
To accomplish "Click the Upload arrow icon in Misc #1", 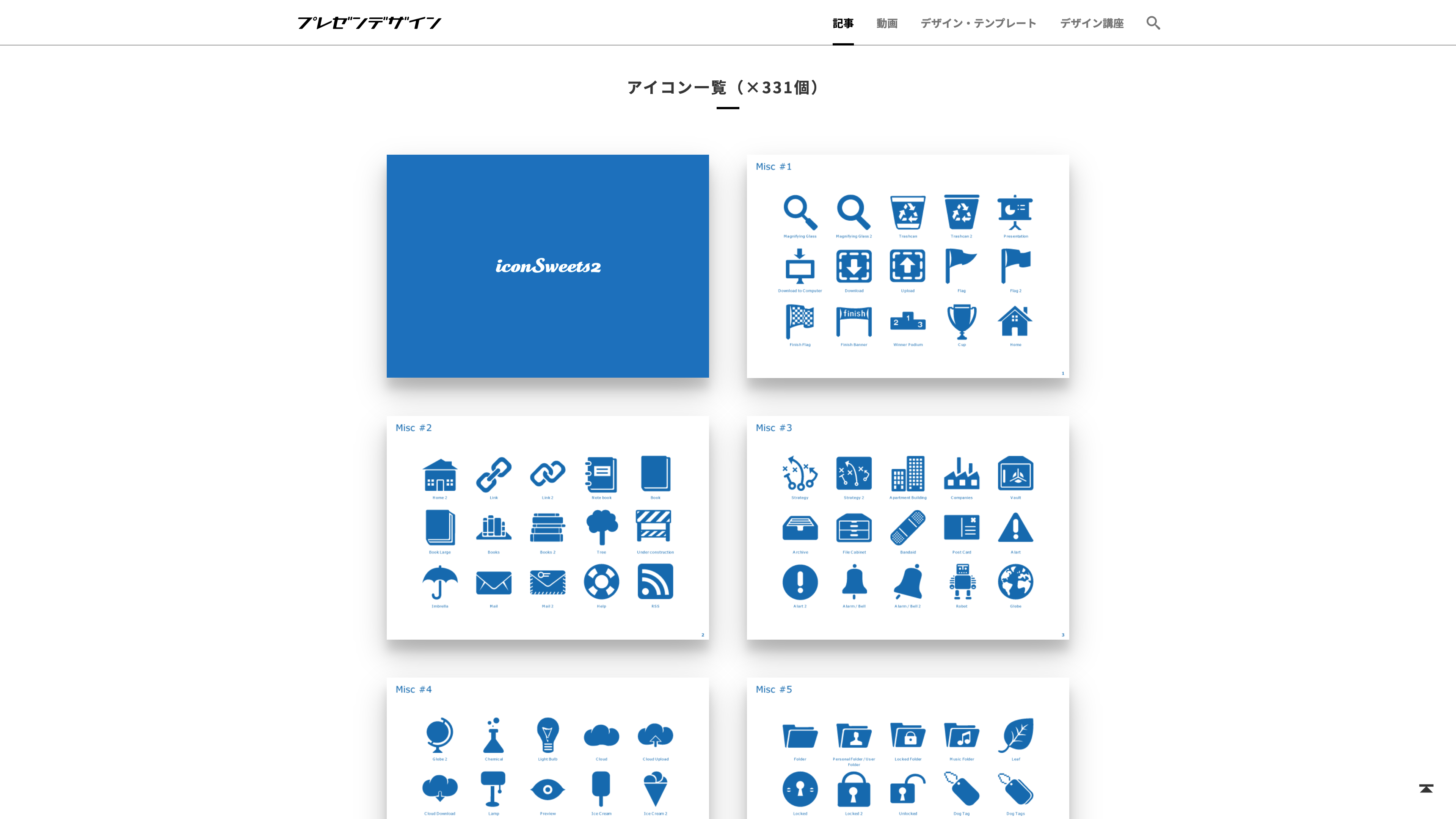I will 908,266.
